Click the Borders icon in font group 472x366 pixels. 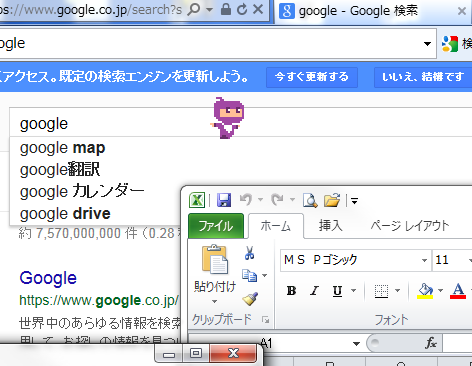click(x=381, y=291)
